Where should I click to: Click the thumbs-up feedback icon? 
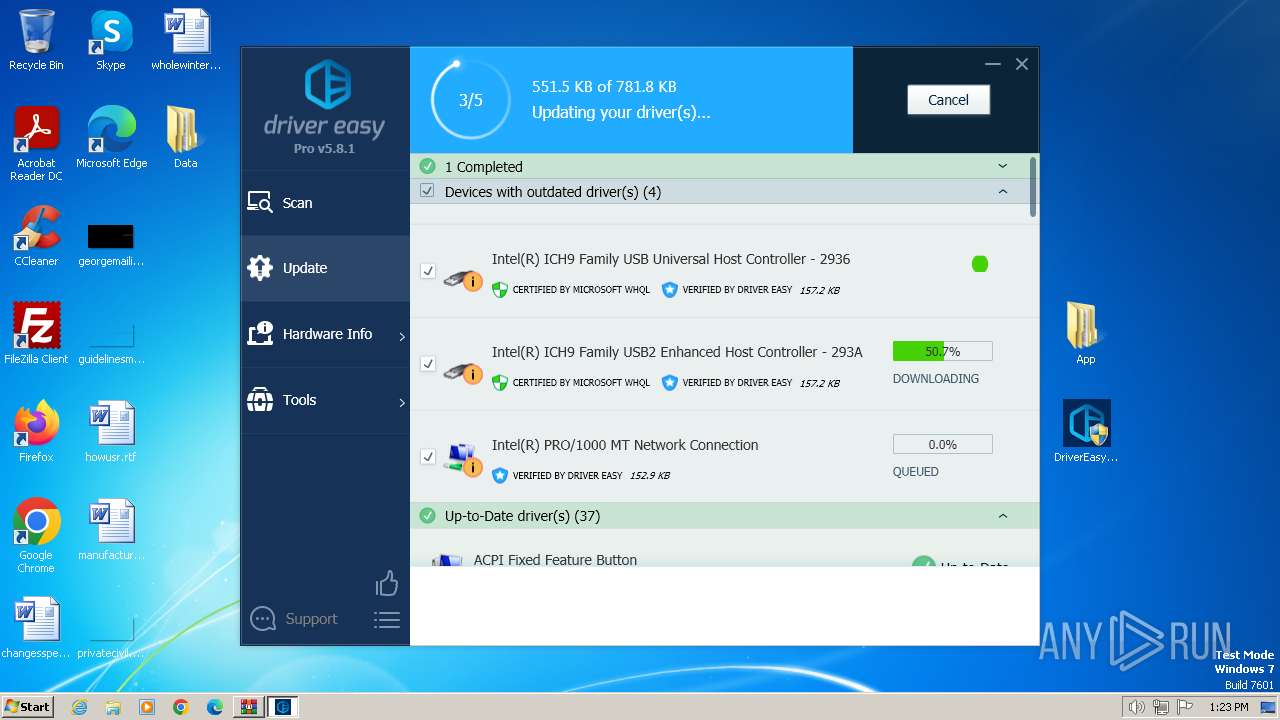pyautogui.click(x=387, y=583)
